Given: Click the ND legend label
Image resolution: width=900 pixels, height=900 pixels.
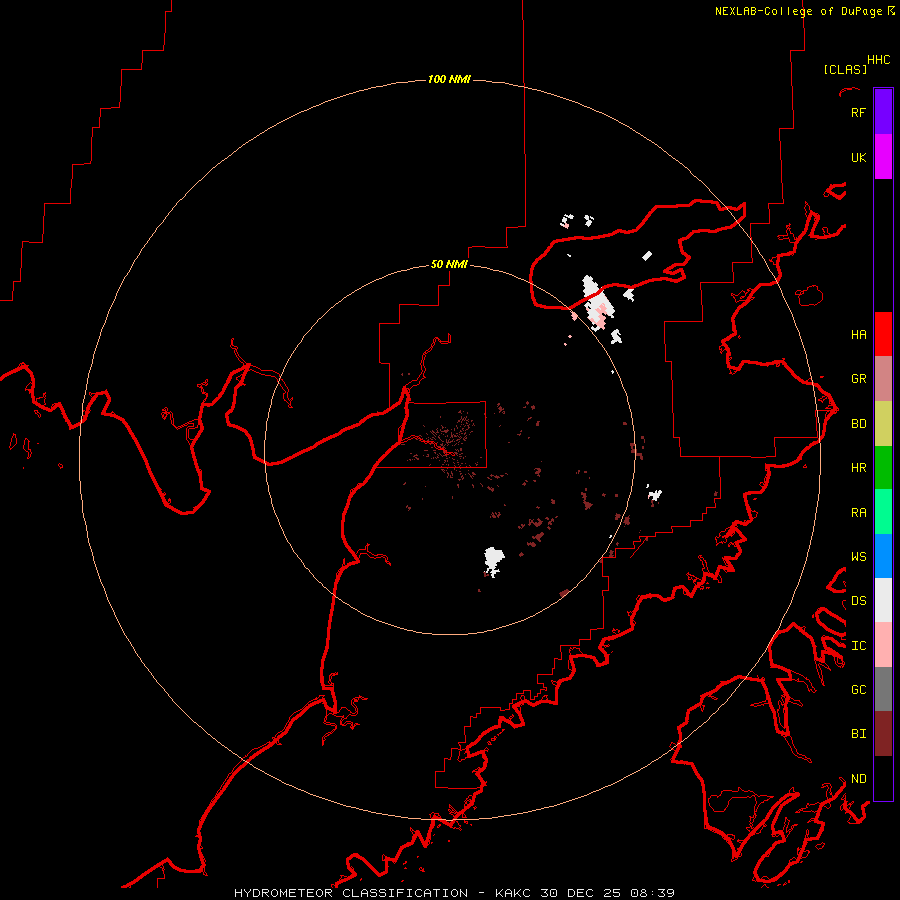Looking at the screenshot, I should pos(858,779).
